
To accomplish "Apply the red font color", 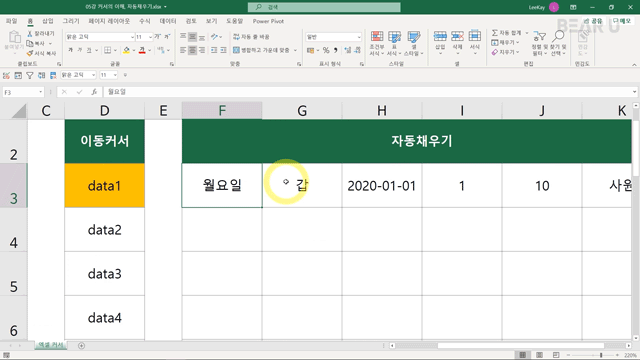I will [x=142, y=50].
